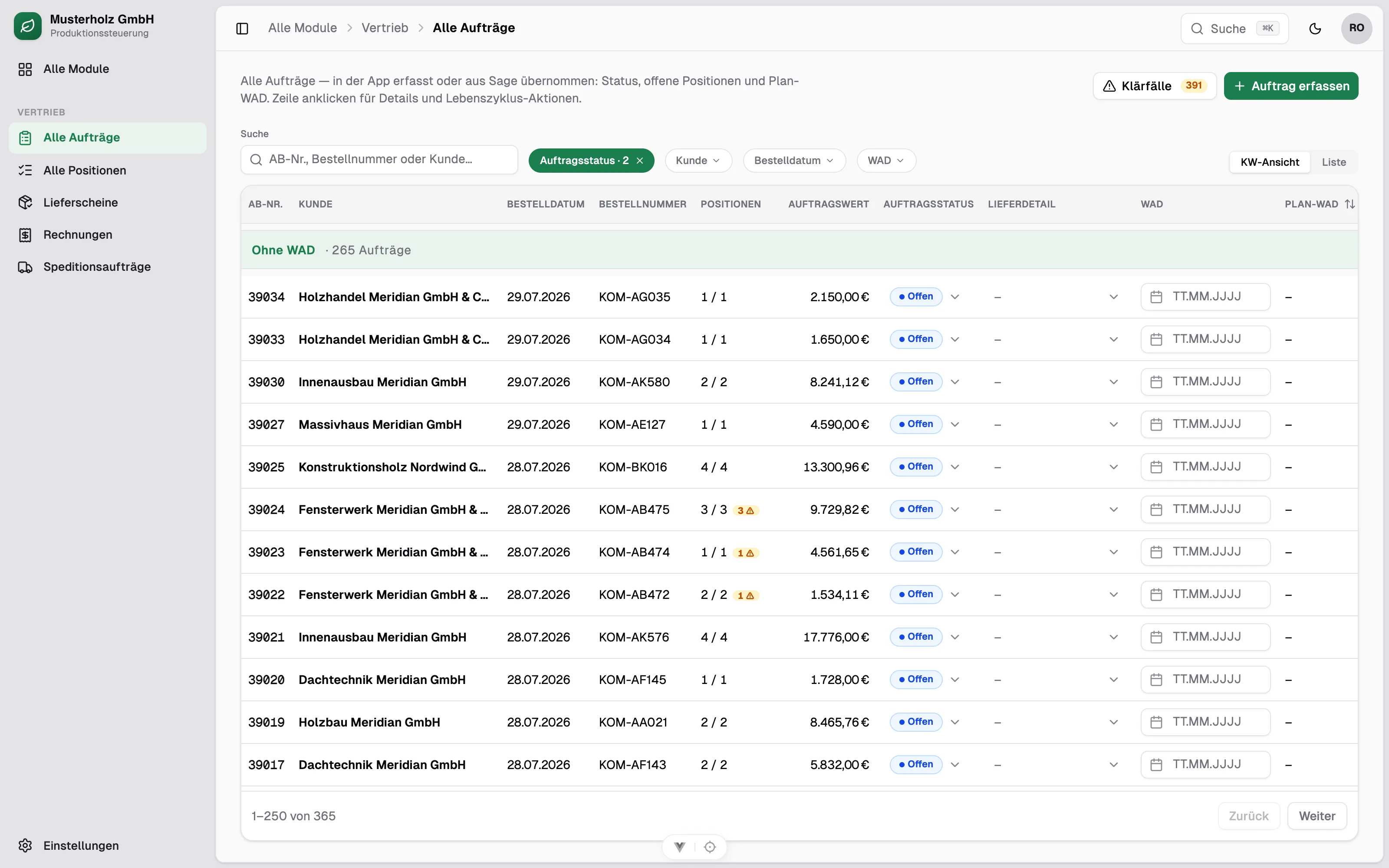The width and height of the screenshot is (1389, 868).
Task: Click the Klärfälle warning triangle icon
Action: pyautogui.click(x=1109, y=86)
